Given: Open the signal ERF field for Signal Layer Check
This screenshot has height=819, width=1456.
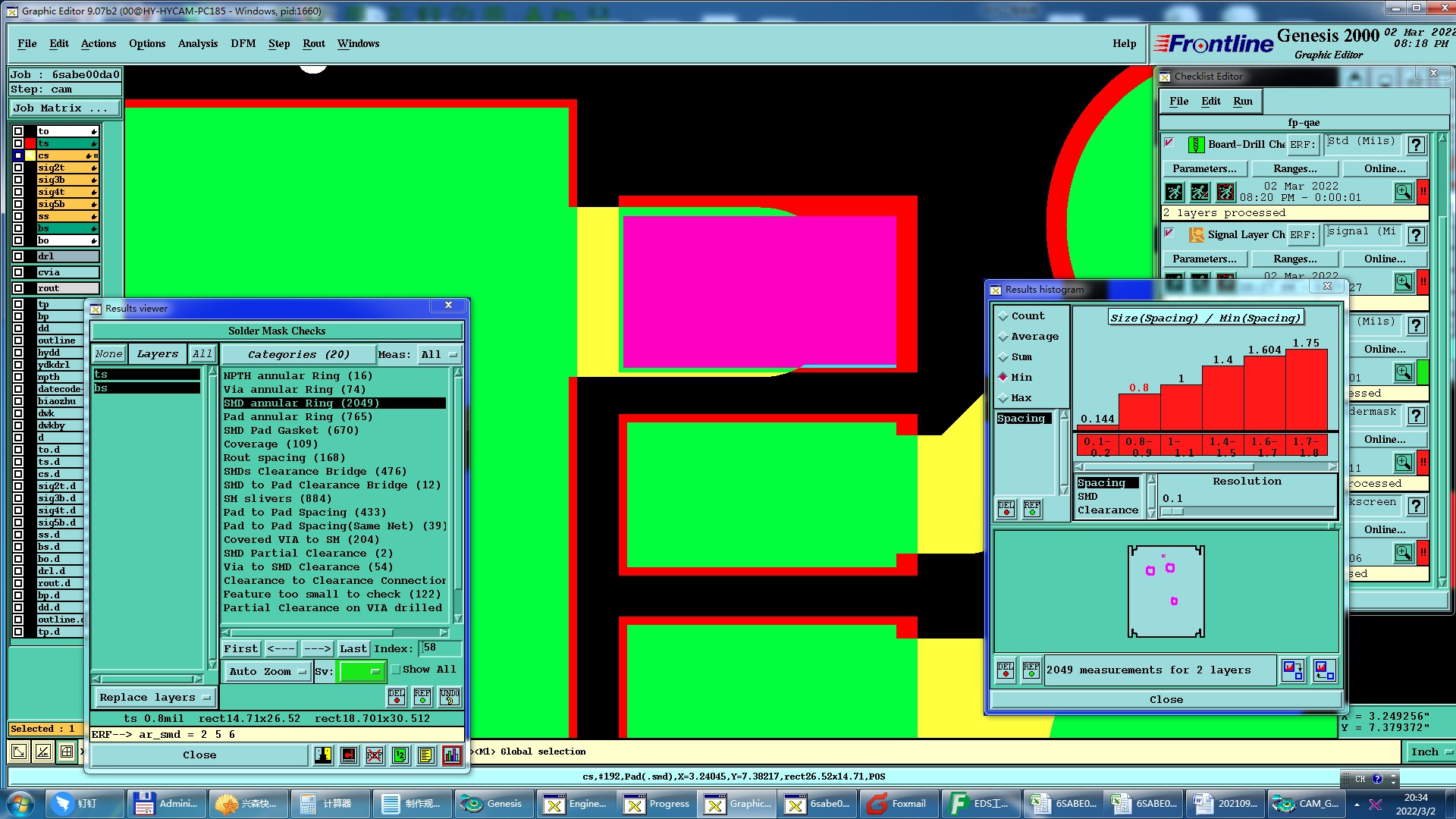Looking at the screenshot, I should (x=1362, y=234).
